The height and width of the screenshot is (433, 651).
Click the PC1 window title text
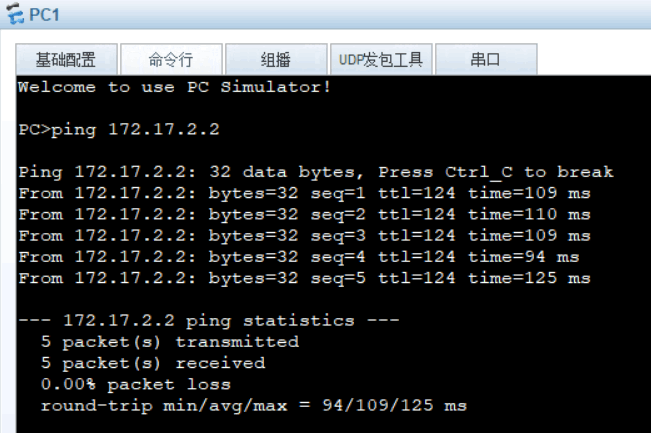tap(44, 15)
